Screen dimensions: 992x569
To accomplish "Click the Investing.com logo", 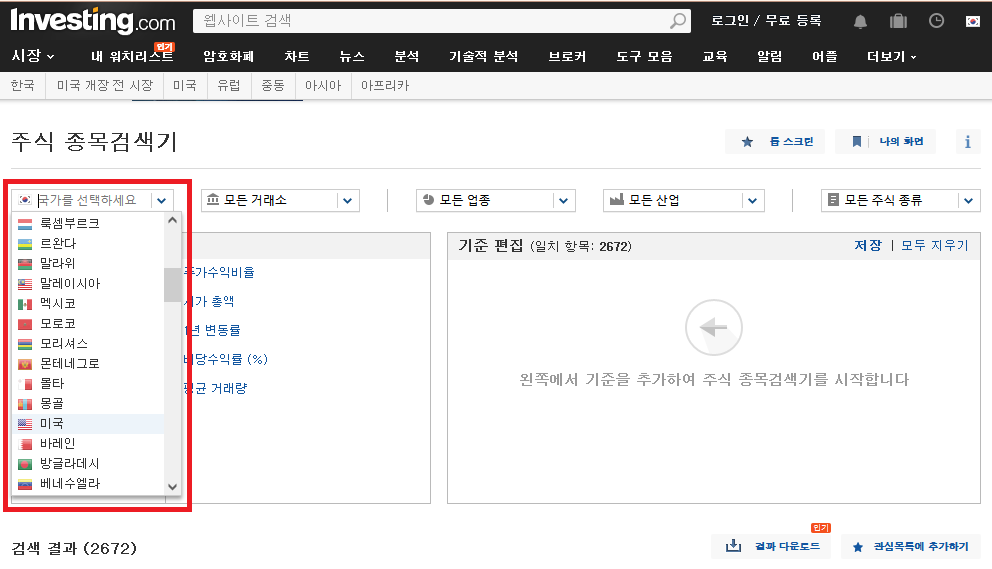I will pyautogui.click(x=93, y=21).
